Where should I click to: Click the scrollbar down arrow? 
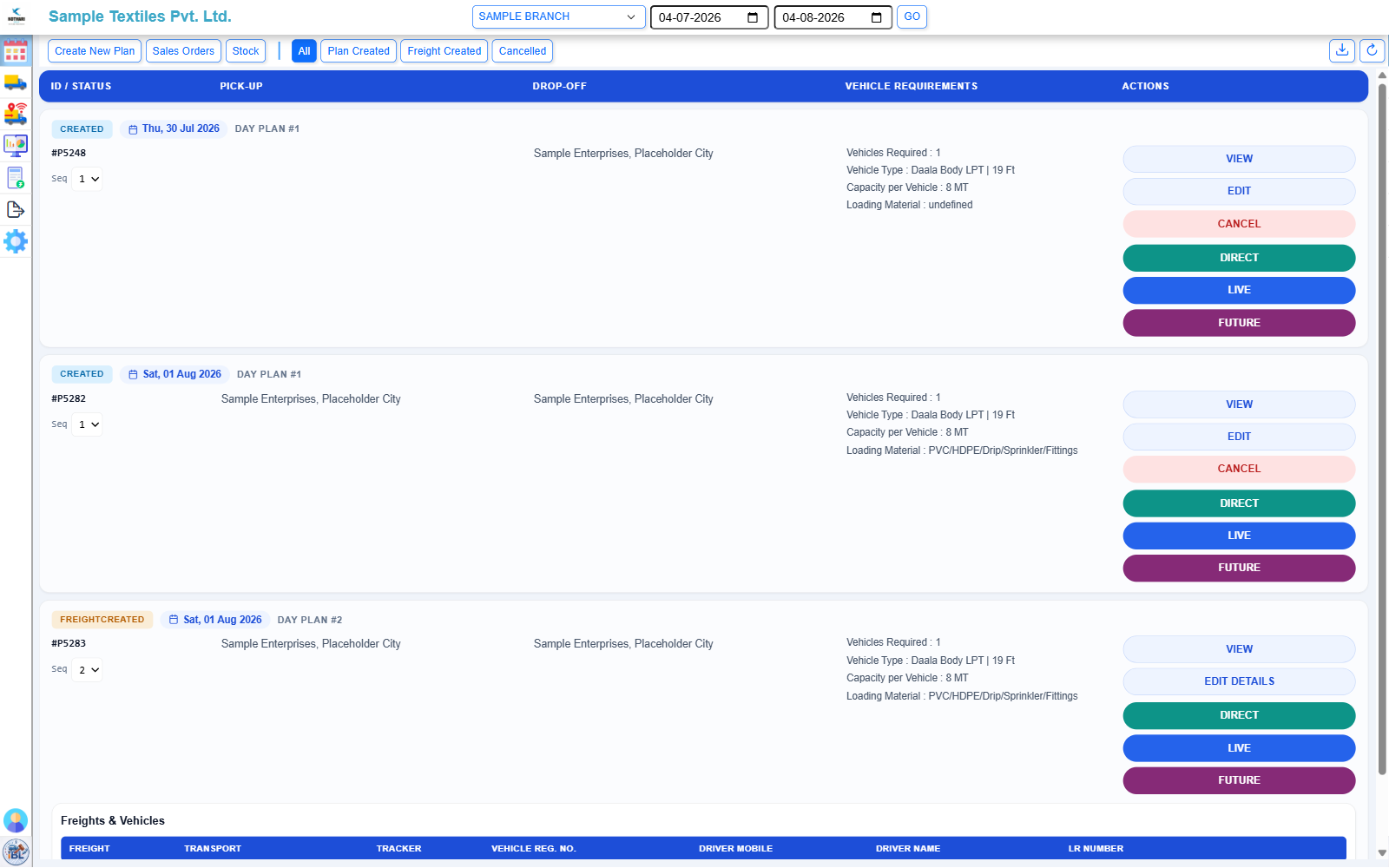click(1382, 853)
